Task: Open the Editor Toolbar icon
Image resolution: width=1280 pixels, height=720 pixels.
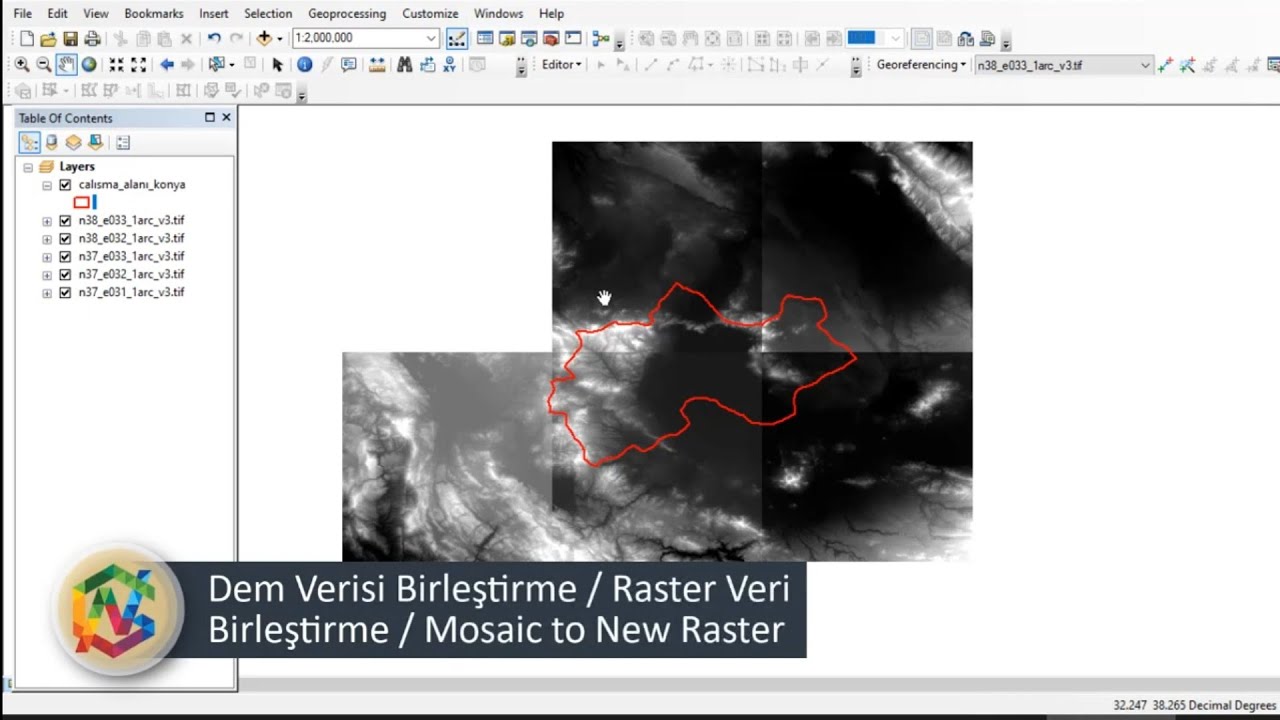Action: pyautogui.click(x=456, y=38)
